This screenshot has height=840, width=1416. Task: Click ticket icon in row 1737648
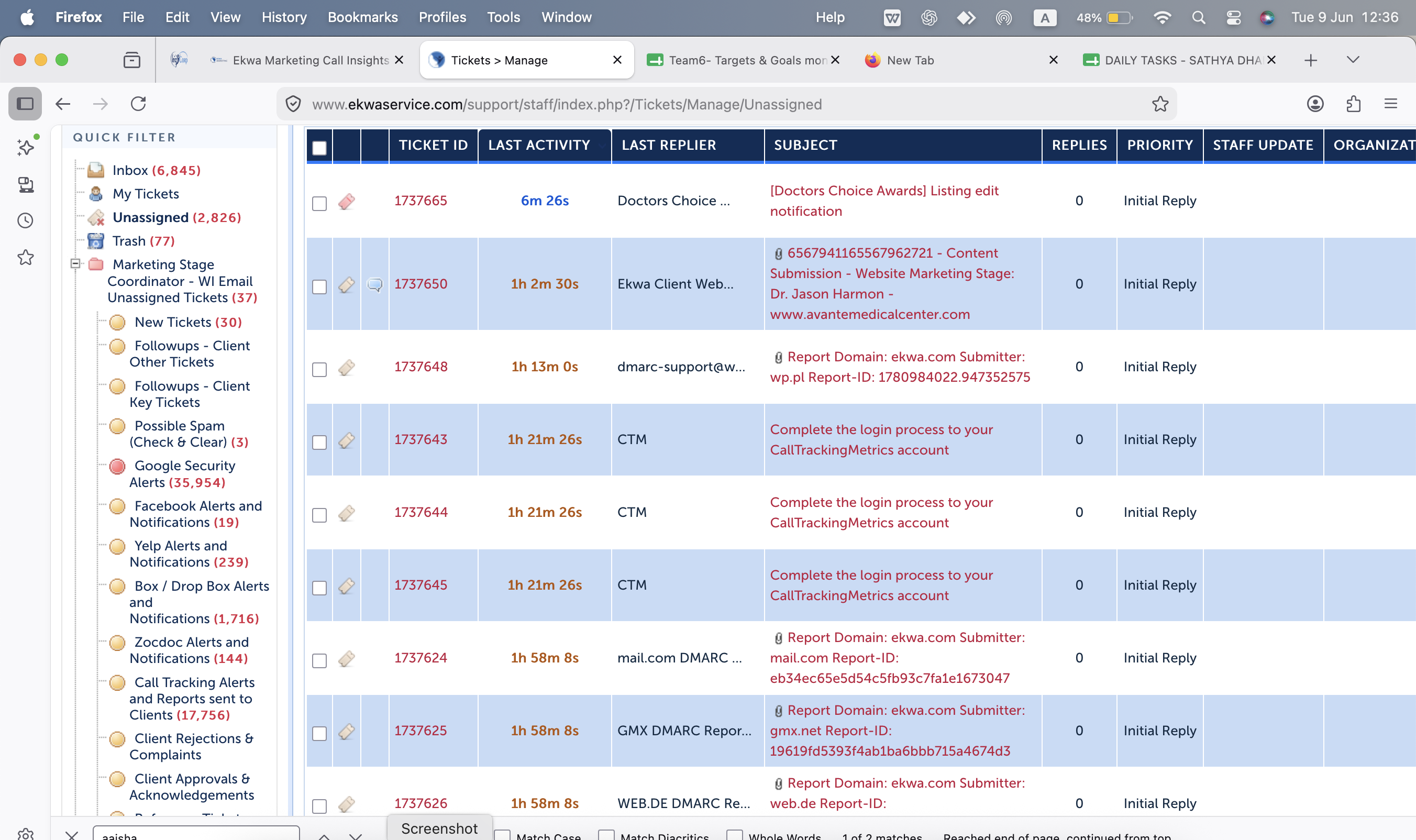click(x=346, y=367)
